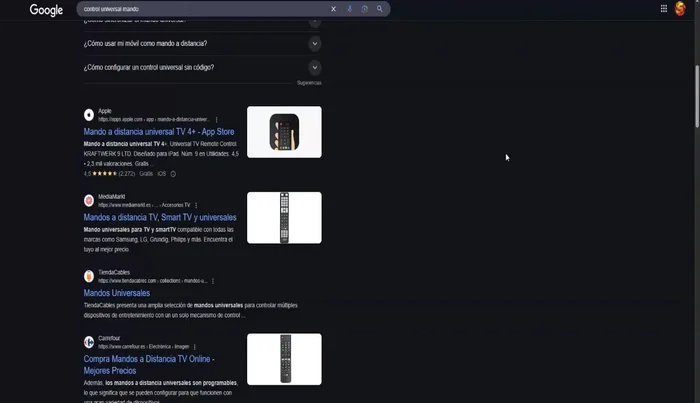Open "Mando a distancia universal TV 4+ - App Store"
This screenshot has width=700, height=403.
click(x=159, y=131)
